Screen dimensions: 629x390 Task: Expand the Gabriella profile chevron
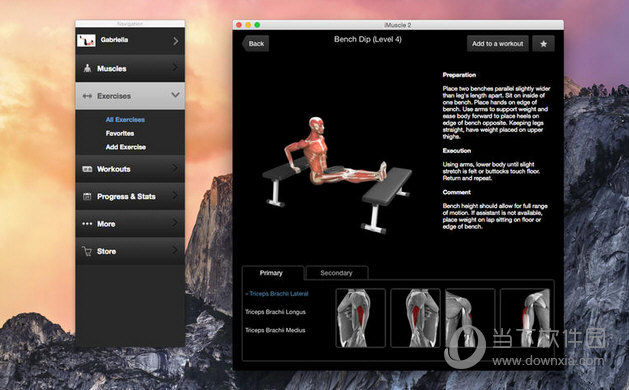(176, 41)
